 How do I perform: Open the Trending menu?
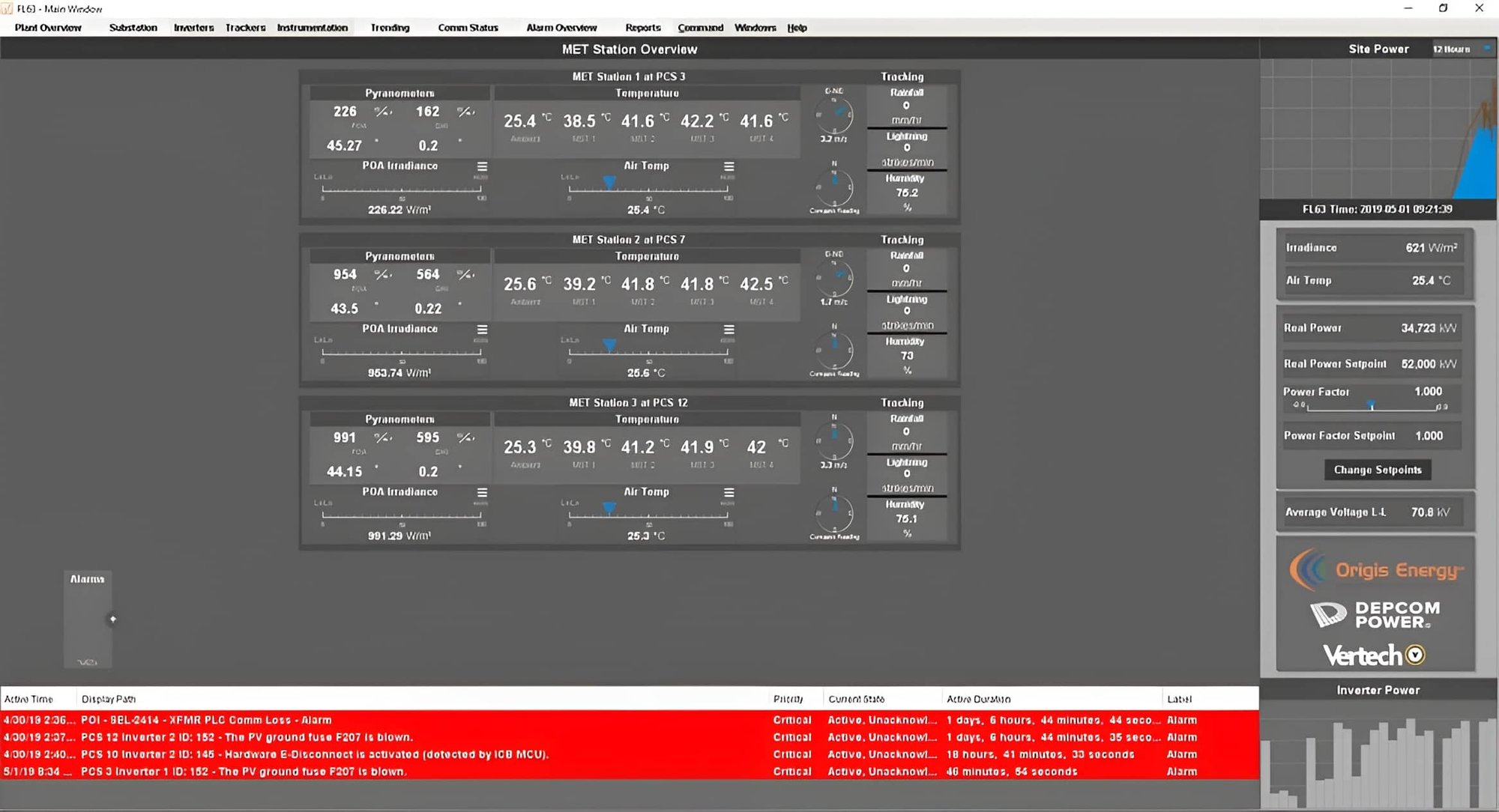click(x=389, y=28)
